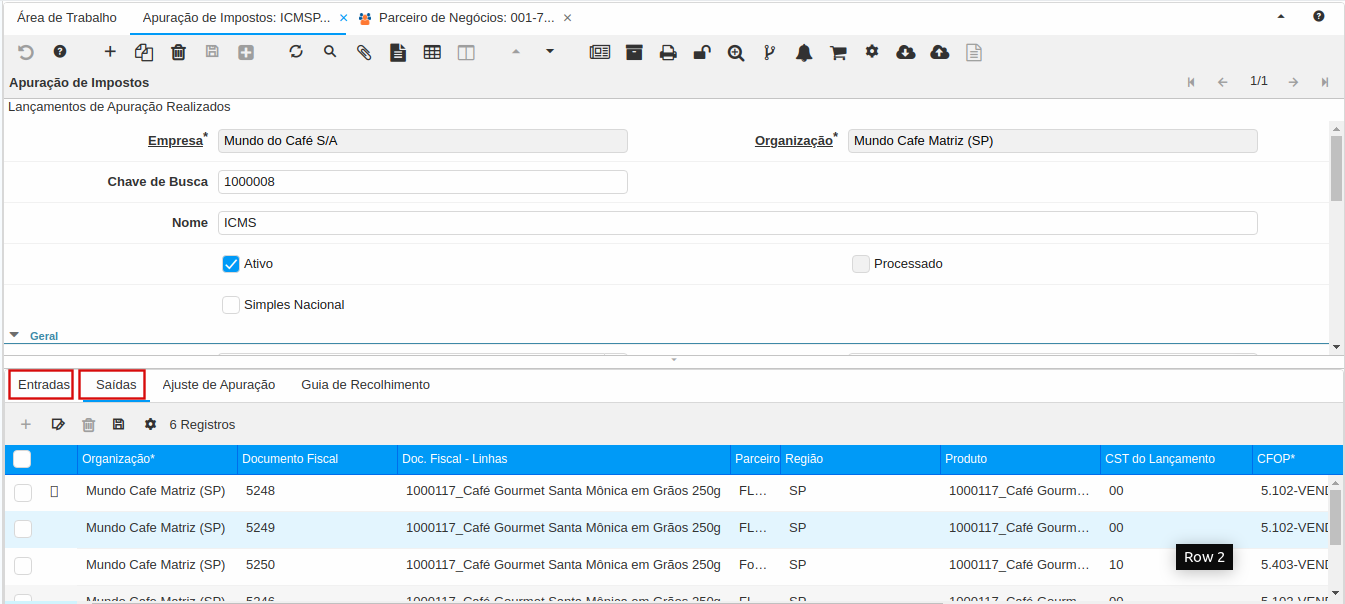Open the attachment paperclip icon
Screen dimensions: 1345x604
click(364, 52)
